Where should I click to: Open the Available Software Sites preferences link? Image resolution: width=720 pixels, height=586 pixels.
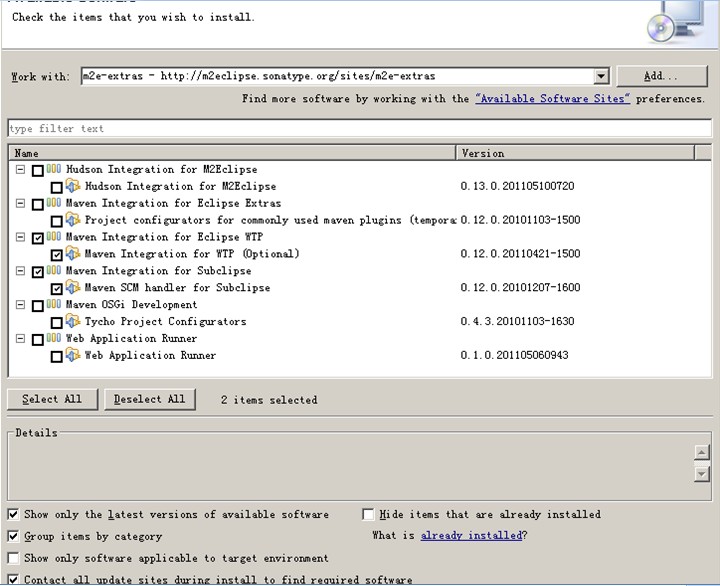click(552, 99)
